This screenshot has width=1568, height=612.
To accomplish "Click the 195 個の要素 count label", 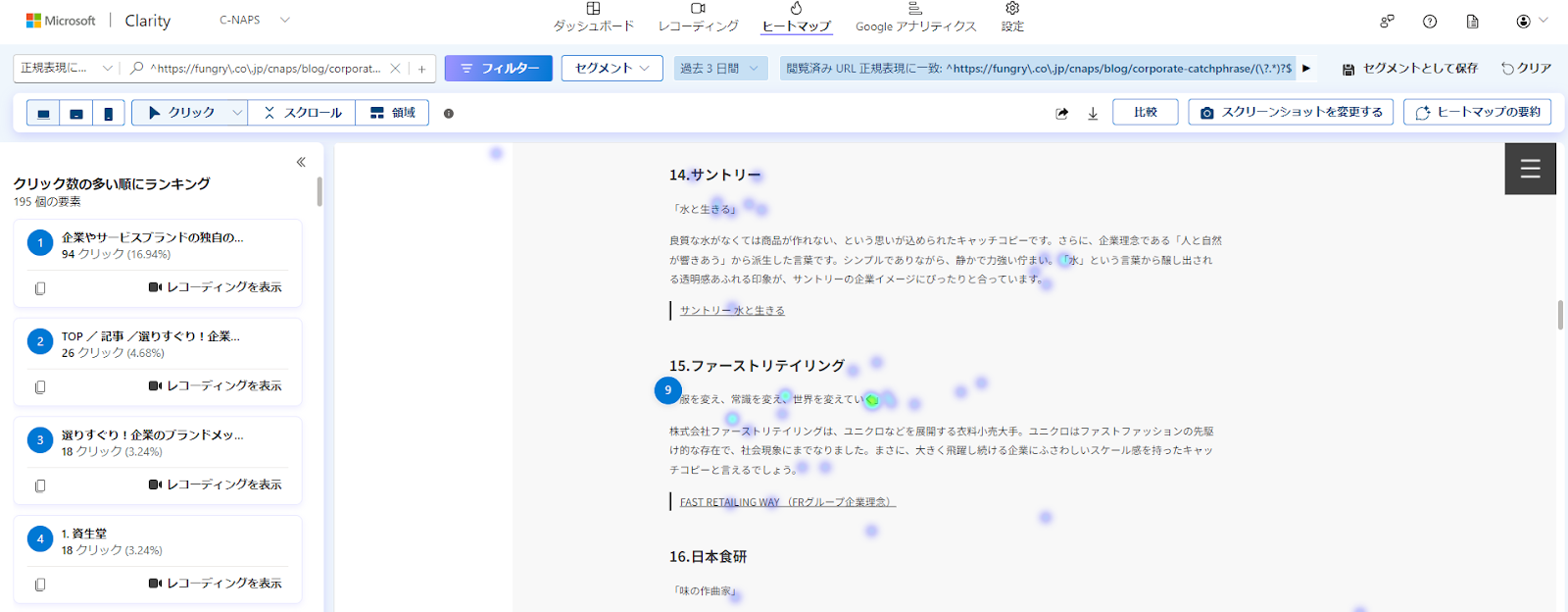I will (47, 202).
